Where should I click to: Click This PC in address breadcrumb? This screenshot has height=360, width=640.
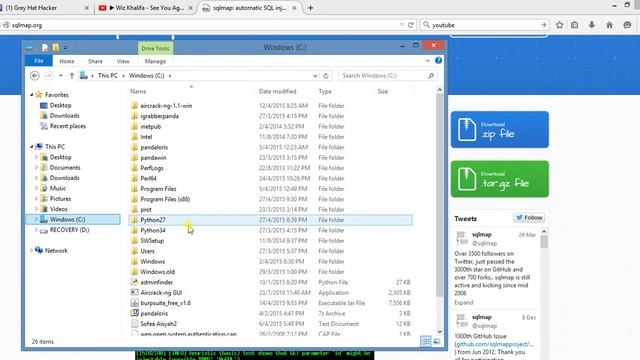[x=108, y=76]
